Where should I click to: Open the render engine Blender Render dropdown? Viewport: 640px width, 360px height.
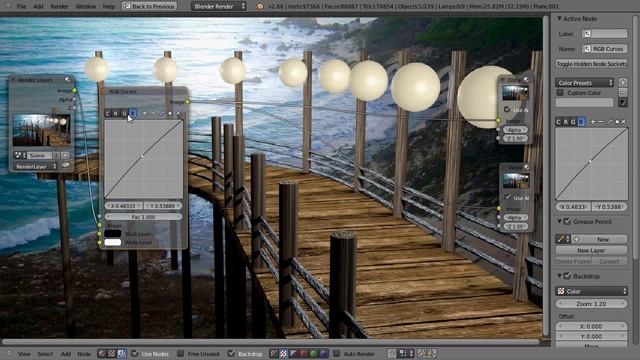(x=218, y=6)
